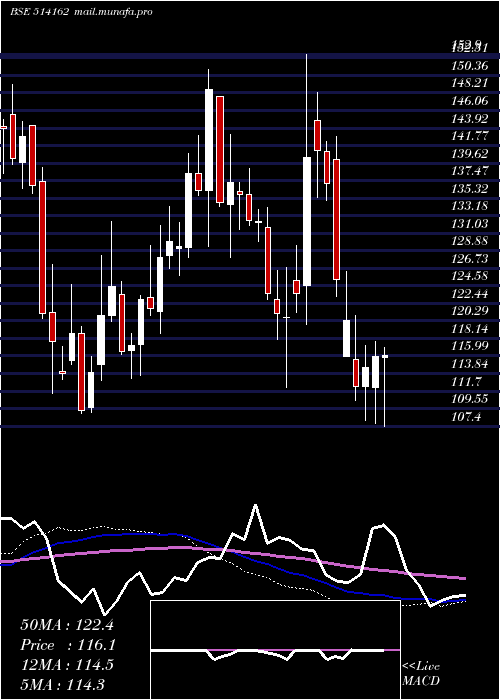Click the '5MA : 114.3' readout
This screenshot has width=500, height=700.
pos(62,684)
